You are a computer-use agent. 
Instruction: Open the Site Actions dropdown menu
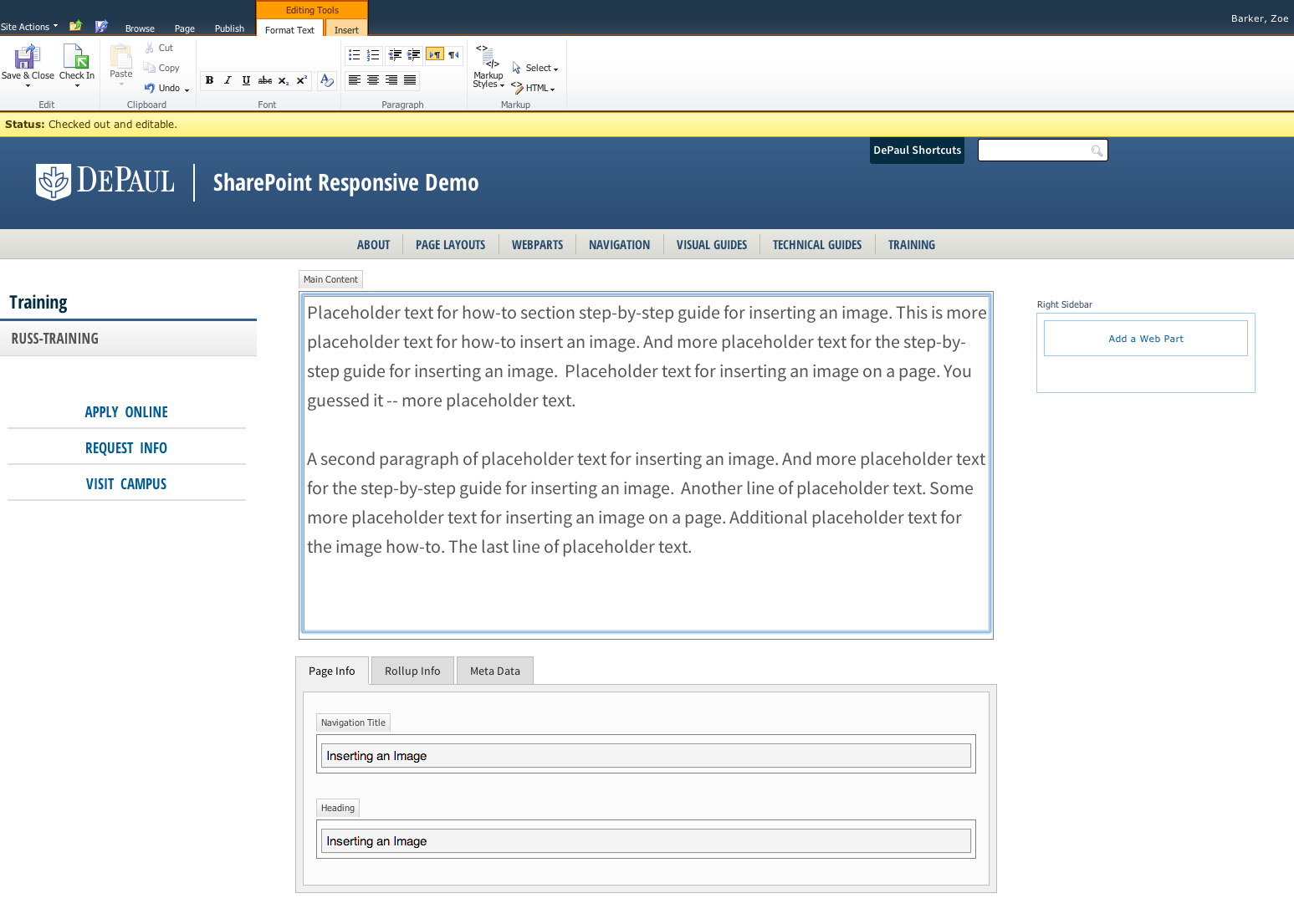coord(29,27)
